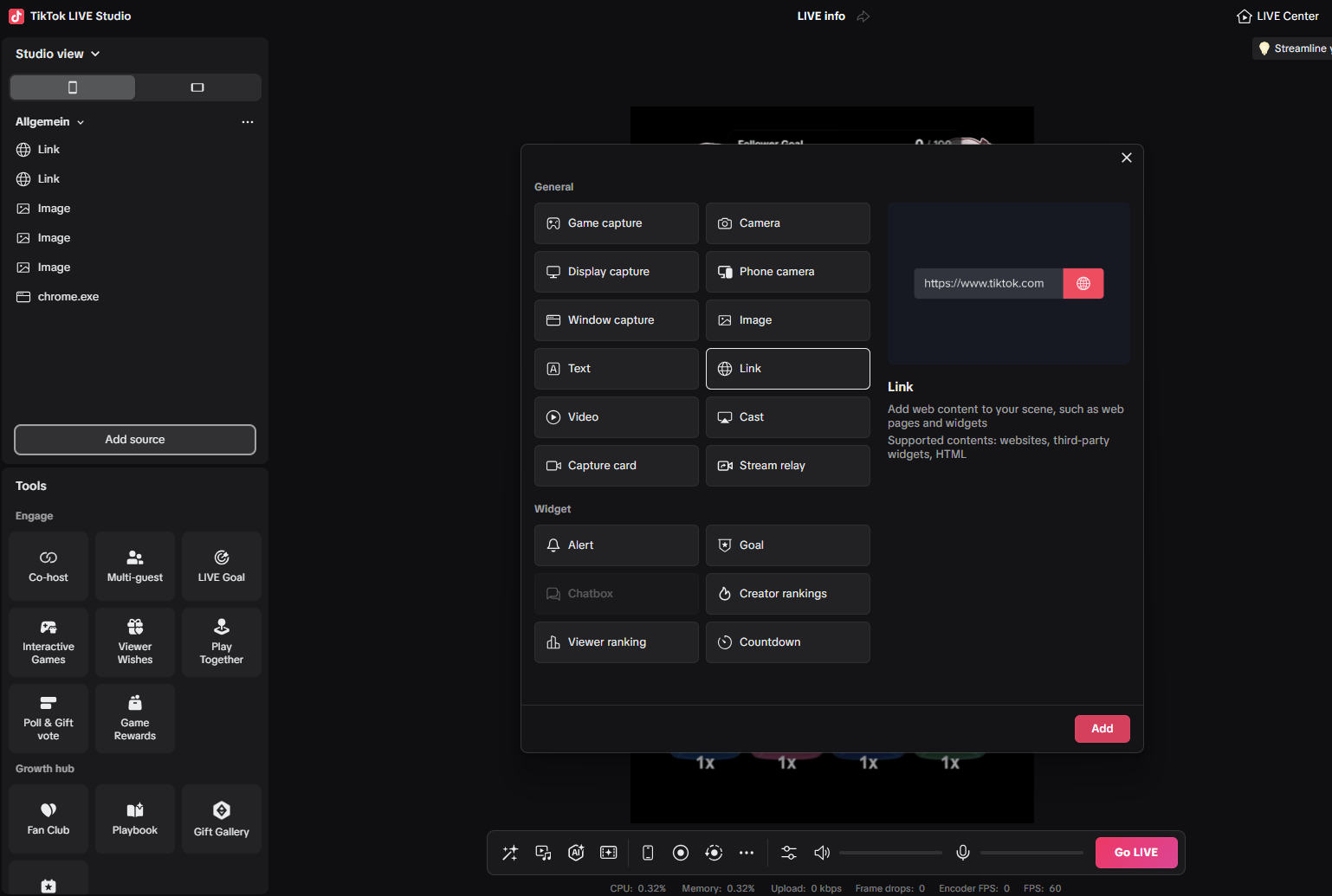This screenshot has height=896, width=1332.
Task: Choose Camera source type
Action: pos(788,223)
